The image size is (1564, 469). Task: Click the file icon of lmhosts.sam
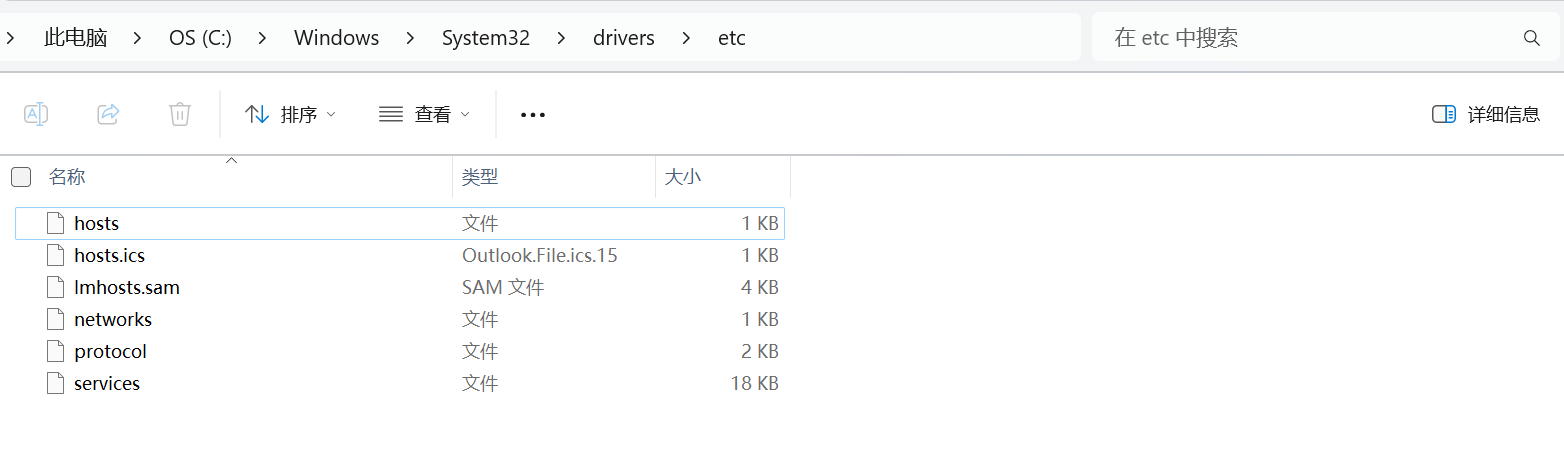coord(56,287)
